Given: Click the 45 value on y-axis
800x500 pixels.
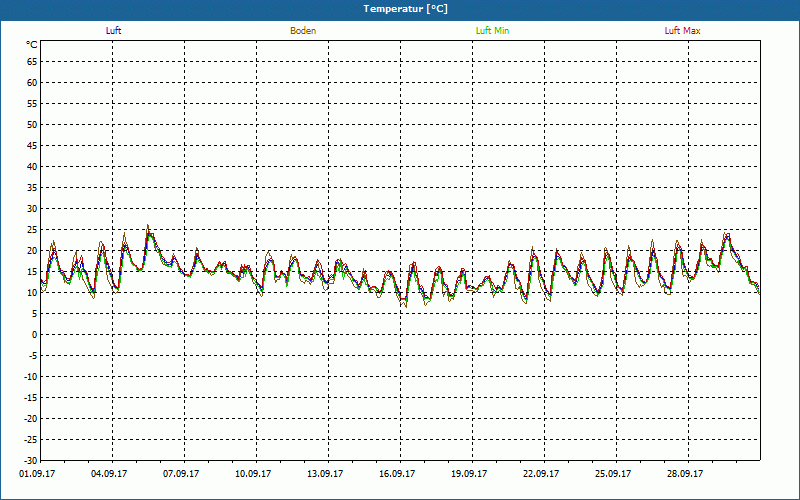Looking at the screenshot, I should [32, 146].
